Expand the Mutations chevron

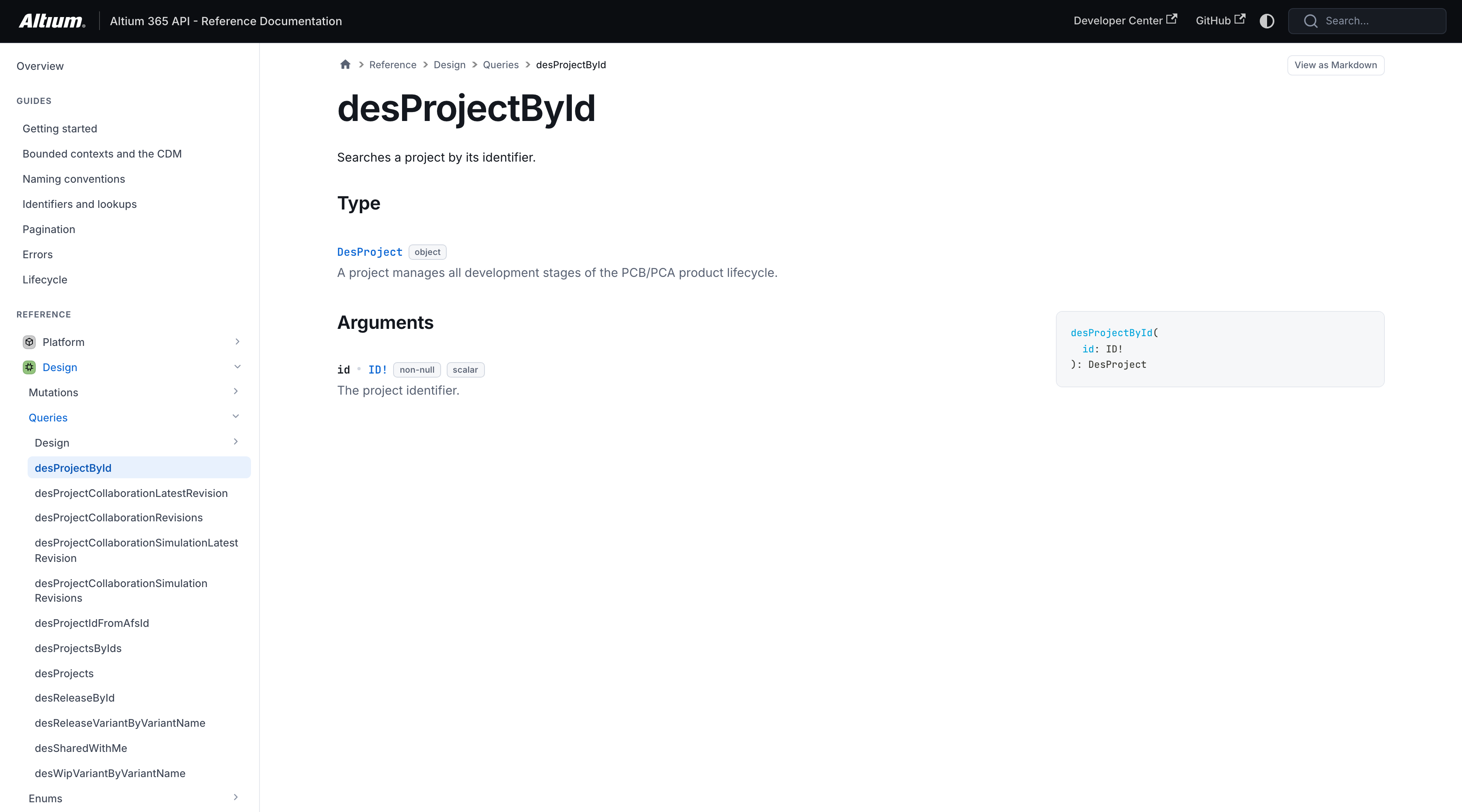[x=236, y=391]
